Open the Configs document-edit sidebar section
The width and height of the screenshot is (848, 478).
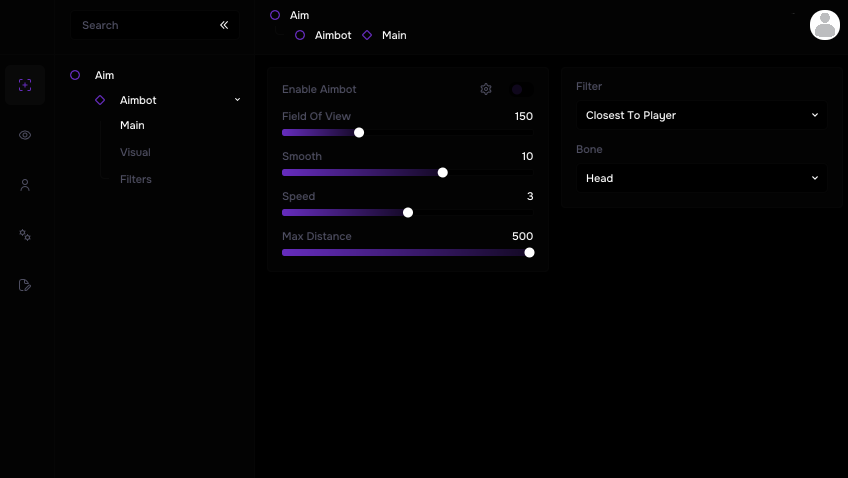pos(25,285)
